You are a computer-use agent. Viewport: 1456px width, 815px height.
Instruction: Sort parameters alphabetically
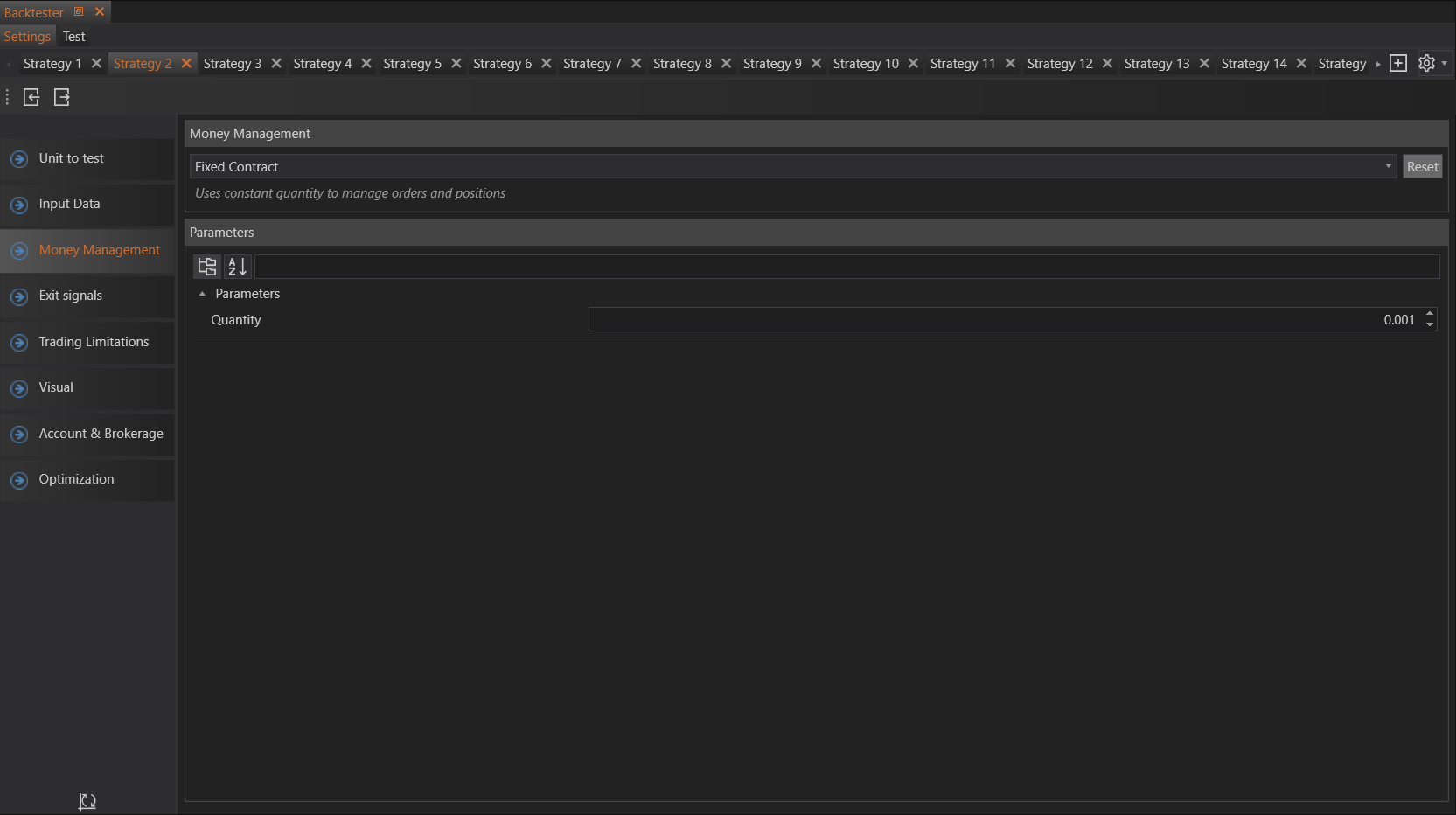click(237, 267)
